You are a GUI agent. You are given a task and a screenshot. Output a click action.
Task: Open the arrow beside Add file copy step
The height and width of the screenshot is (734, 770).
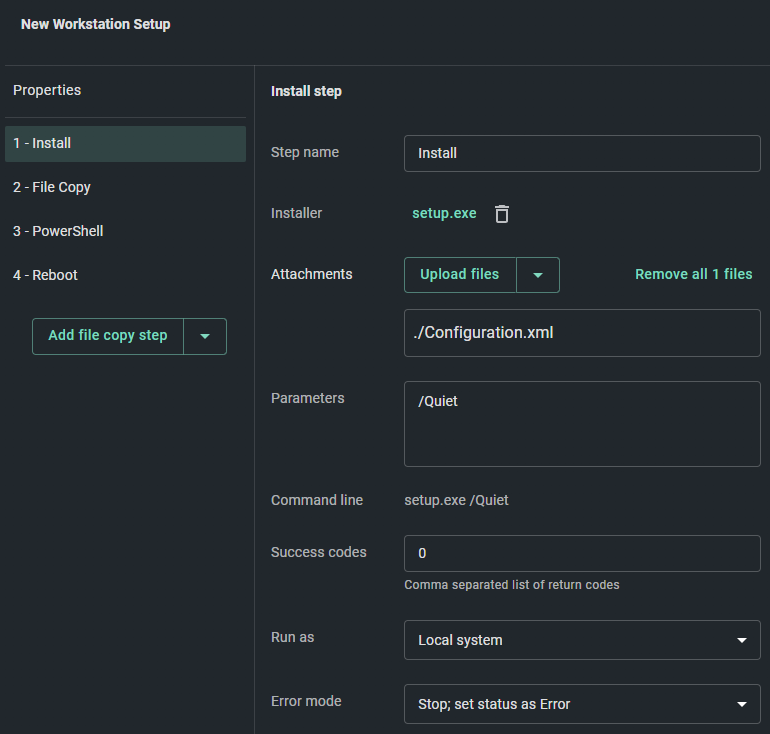pyautogui.click(x=205, y=336)
